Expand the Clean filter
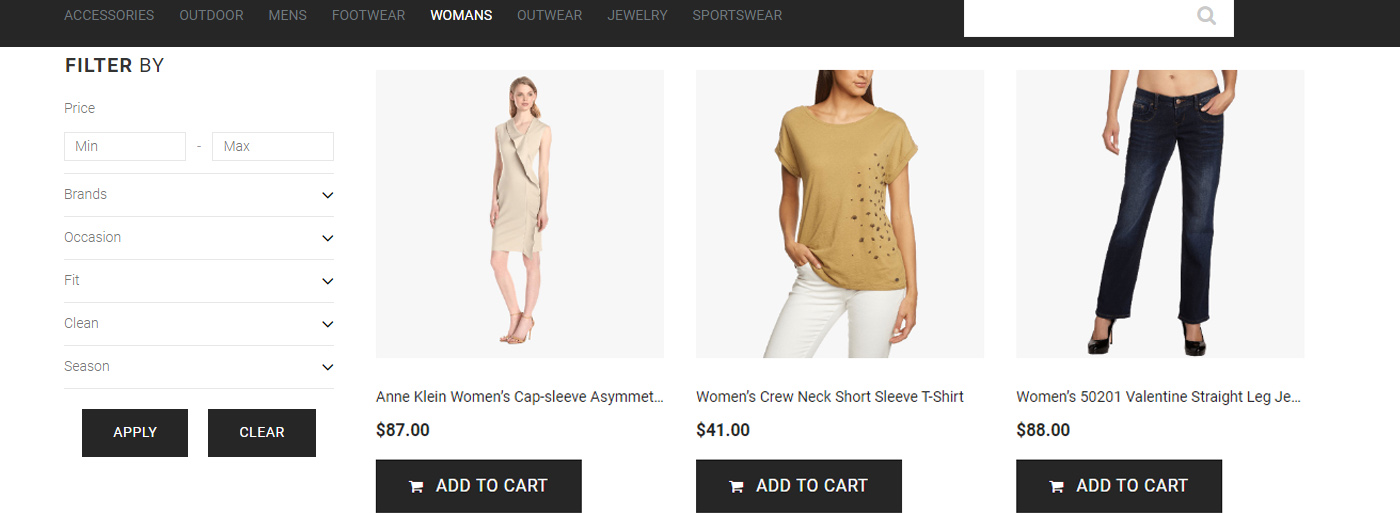 tap(327, 324)
